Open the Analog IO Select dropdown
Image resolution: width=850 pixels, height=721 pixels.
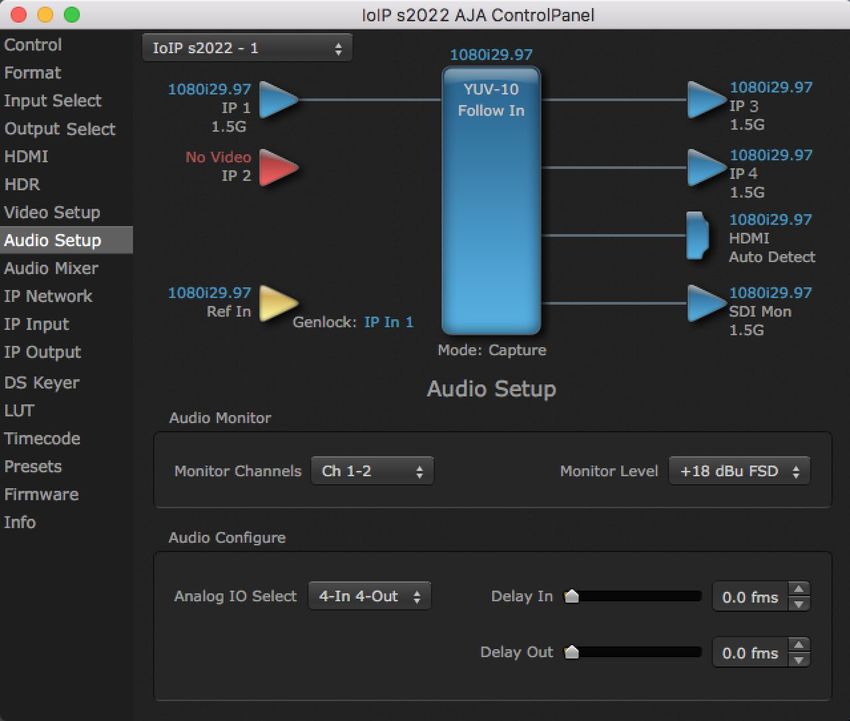(370, 596)
